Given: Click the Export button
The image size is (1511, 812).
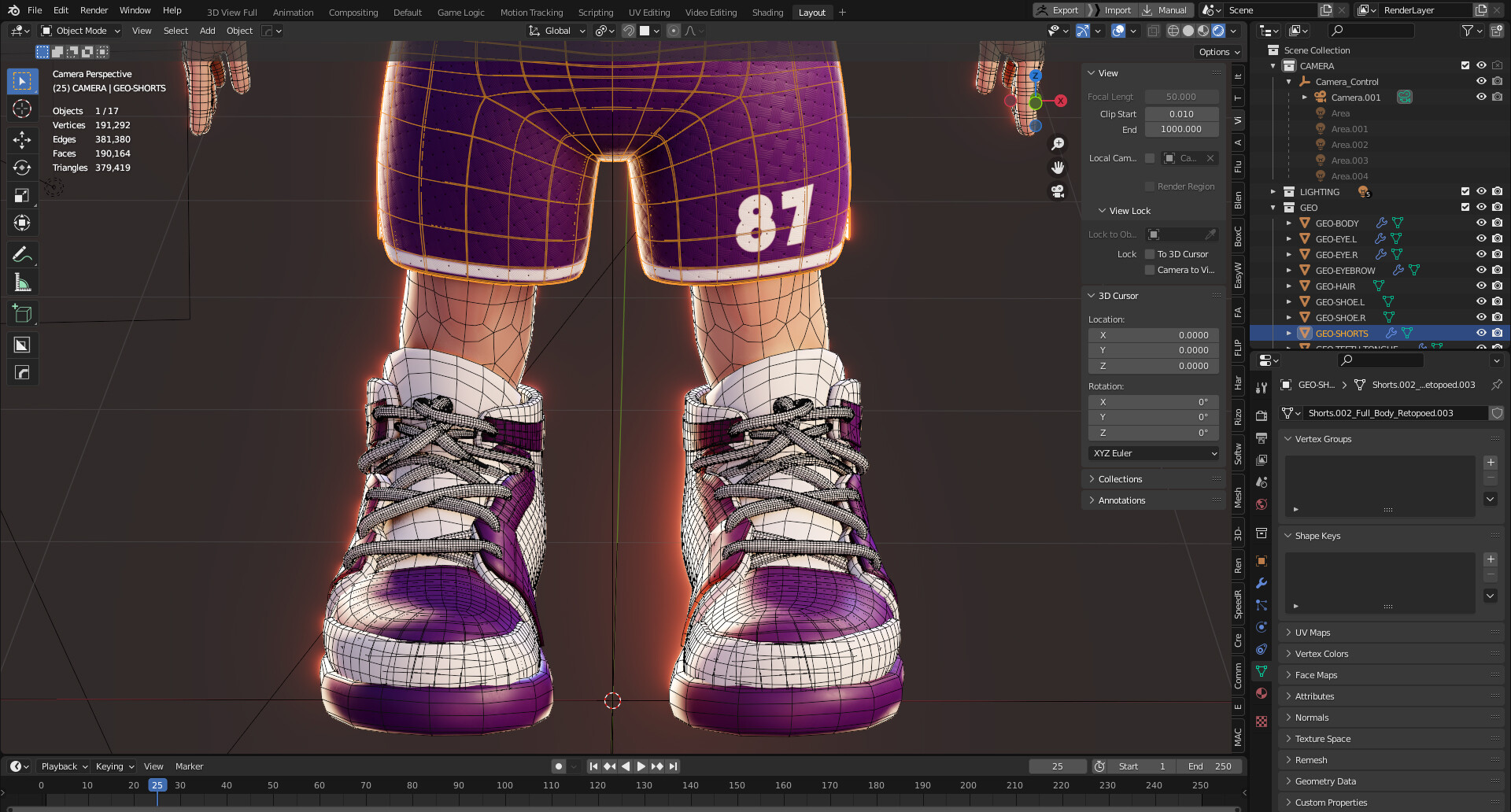Looking at the screenshot, I should (1066, 10).
